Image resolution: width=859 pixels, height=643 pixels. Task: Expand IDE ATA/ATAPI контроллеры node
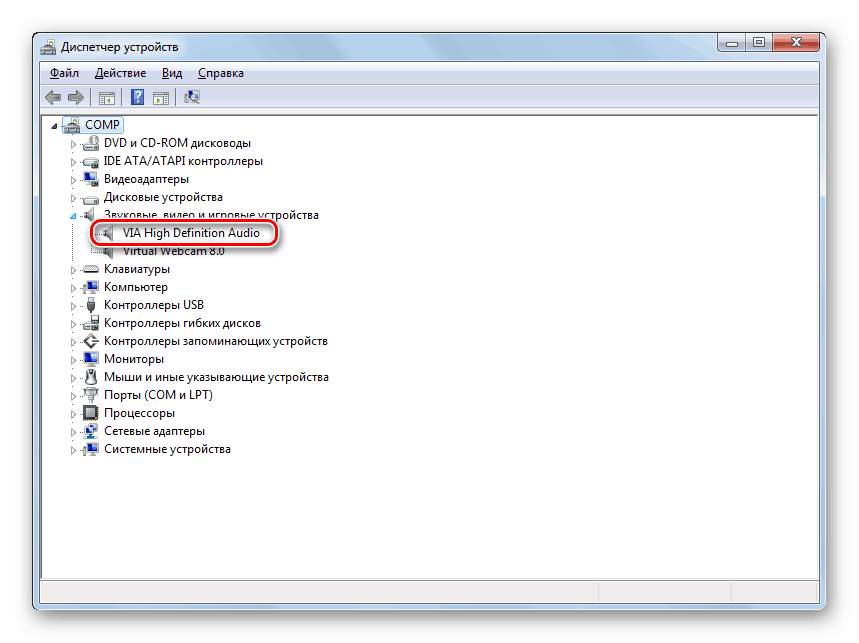click(x=73, y=162)
